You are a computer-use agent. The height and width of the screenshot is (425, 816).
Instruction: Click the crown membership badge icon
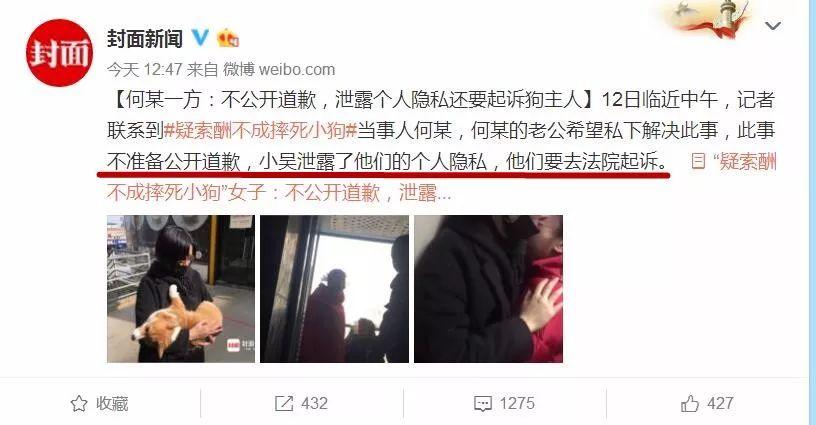click(x=228, y=38)
